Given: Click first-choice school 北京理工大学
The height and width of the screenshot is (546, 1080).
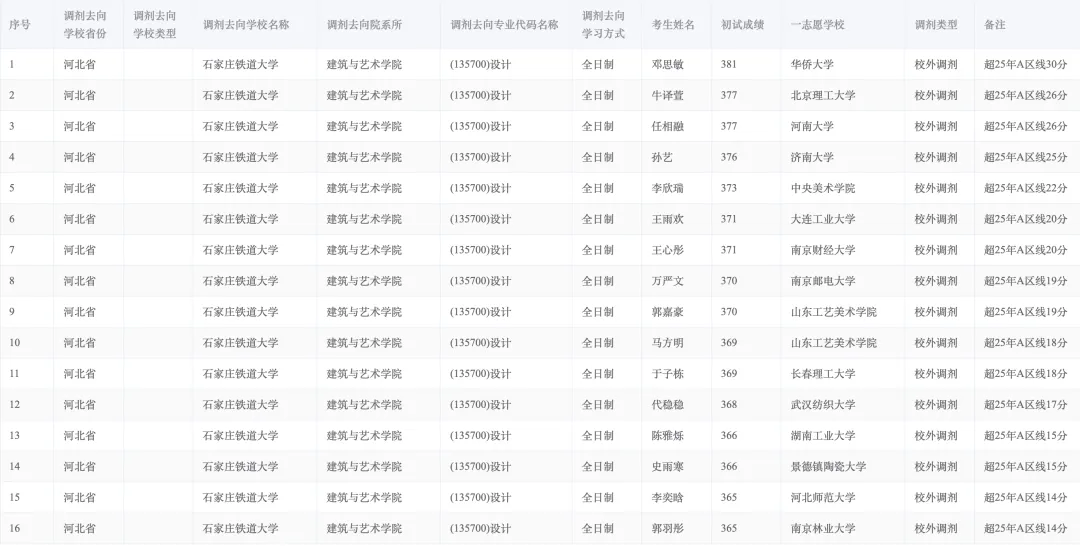Looking at the screenshot, I should 823,96.
